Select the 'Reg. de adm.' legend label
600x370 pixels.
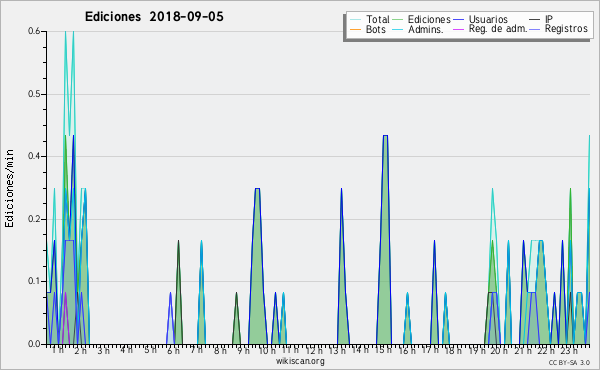(x=498, y=29)
